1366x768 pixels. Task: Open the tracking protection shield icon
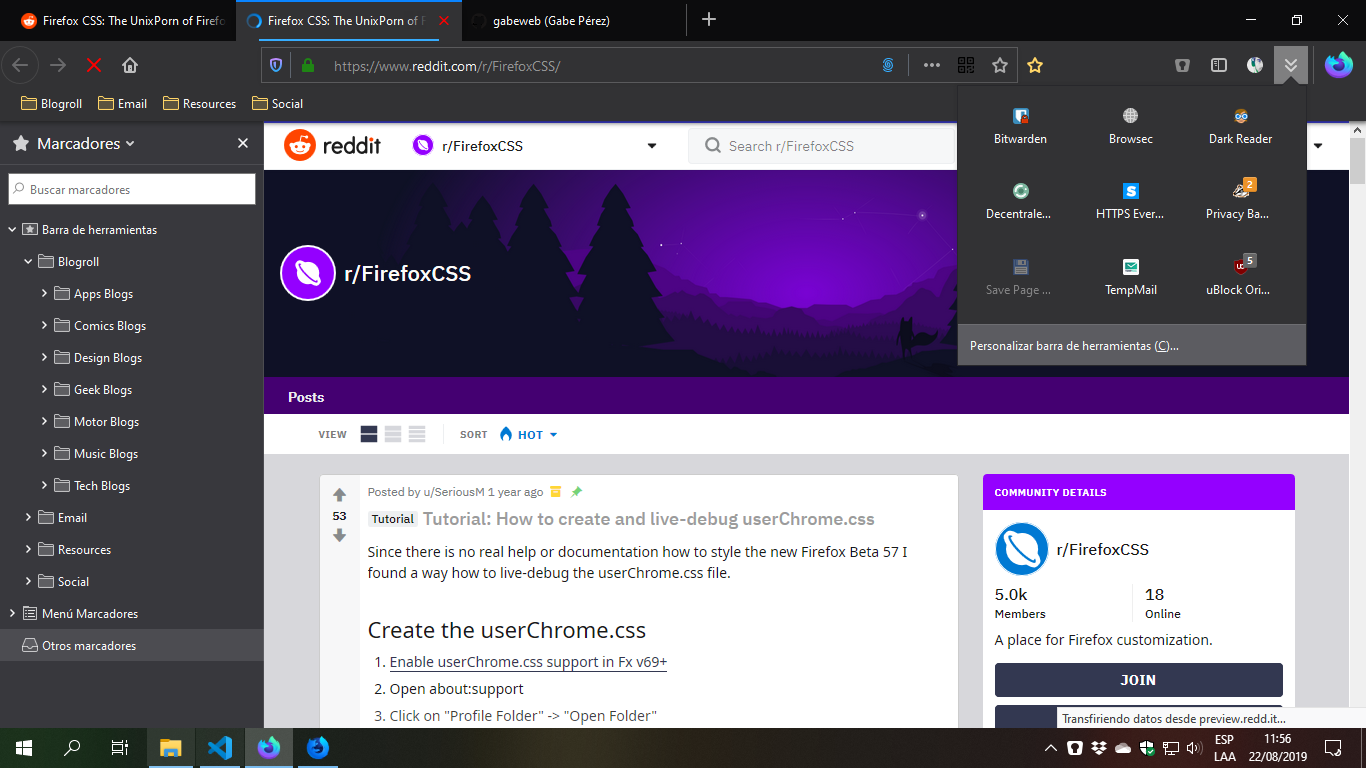click(277, 65)
